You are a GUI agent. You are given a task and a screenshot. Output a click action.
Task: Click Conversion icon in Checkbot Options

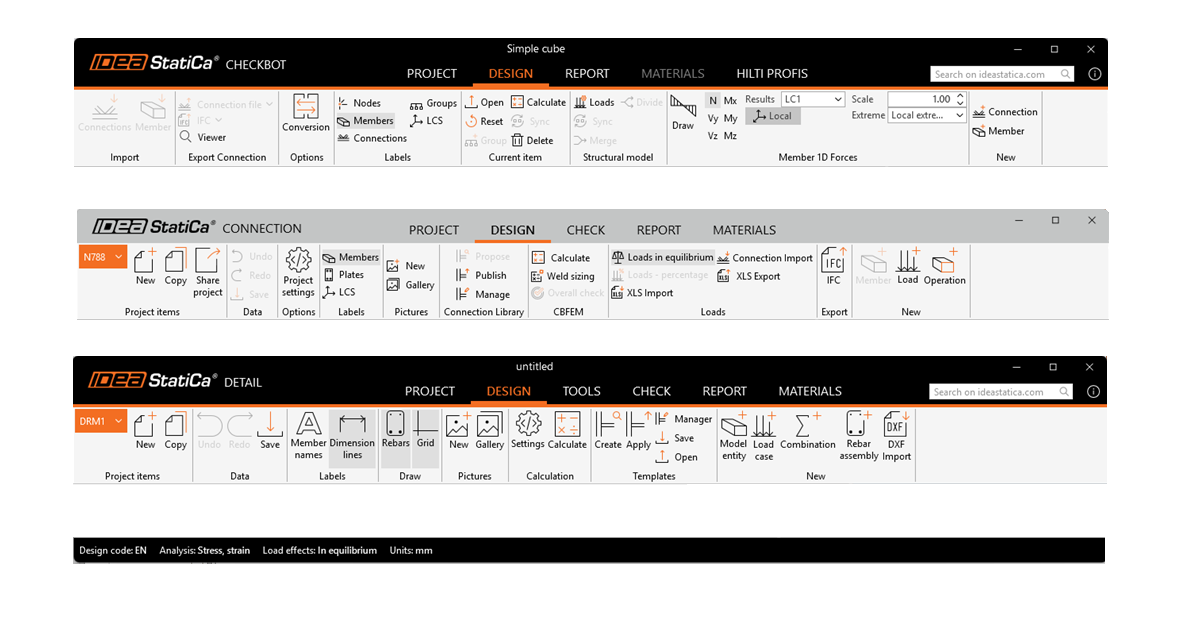[306, 113]
